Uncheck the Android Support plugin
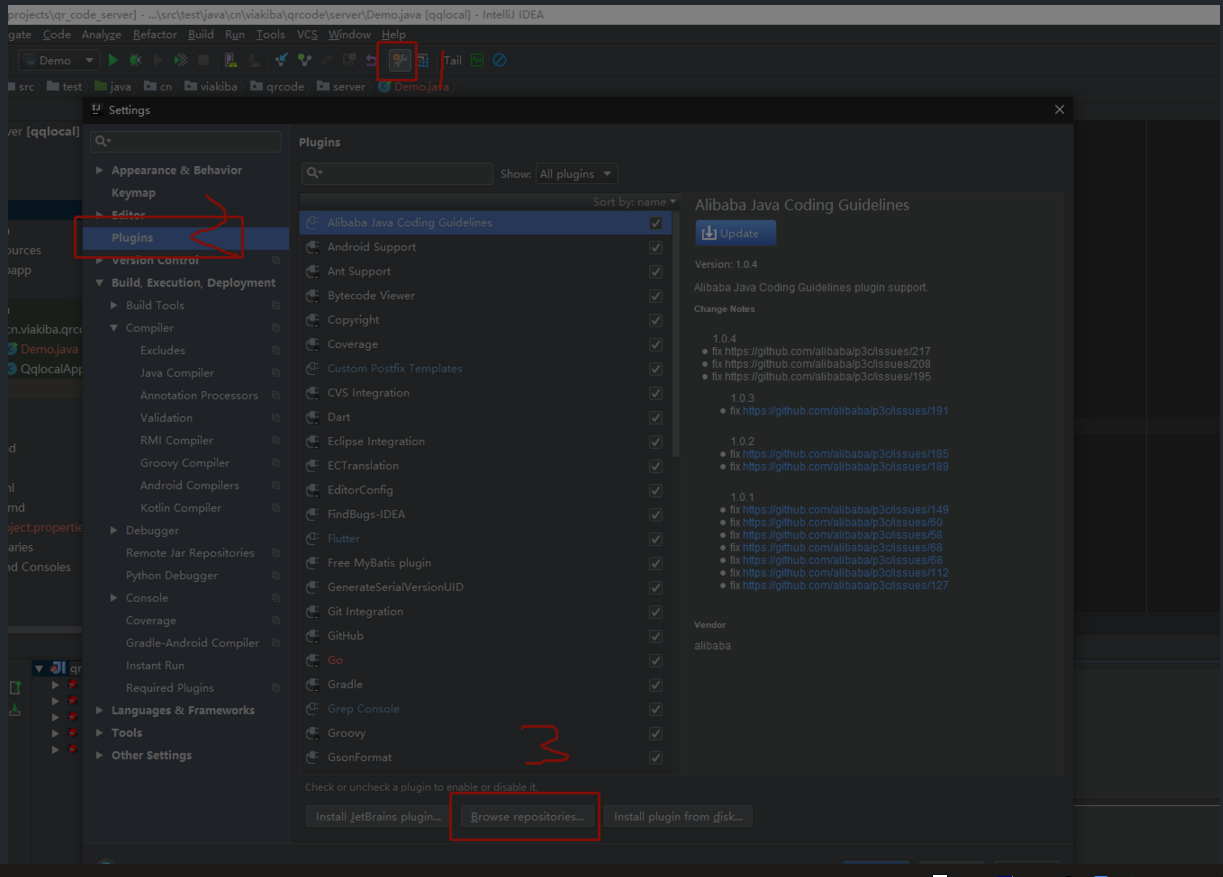The image size is (1223, 877). tap(656, 247)
